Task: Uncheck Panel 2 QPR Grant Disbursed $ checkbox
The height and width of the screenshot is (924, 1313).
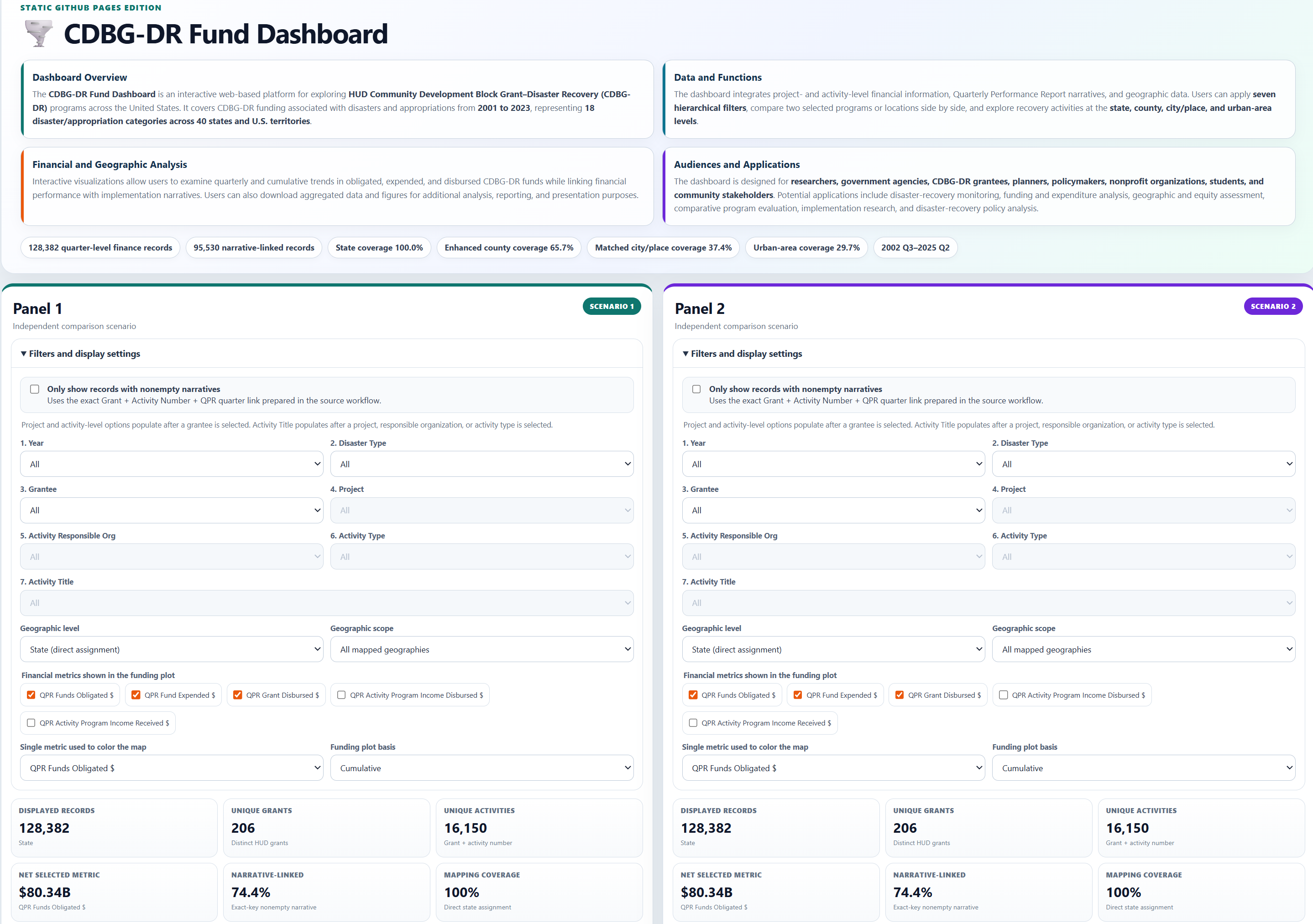Action: tap(900, 695)
